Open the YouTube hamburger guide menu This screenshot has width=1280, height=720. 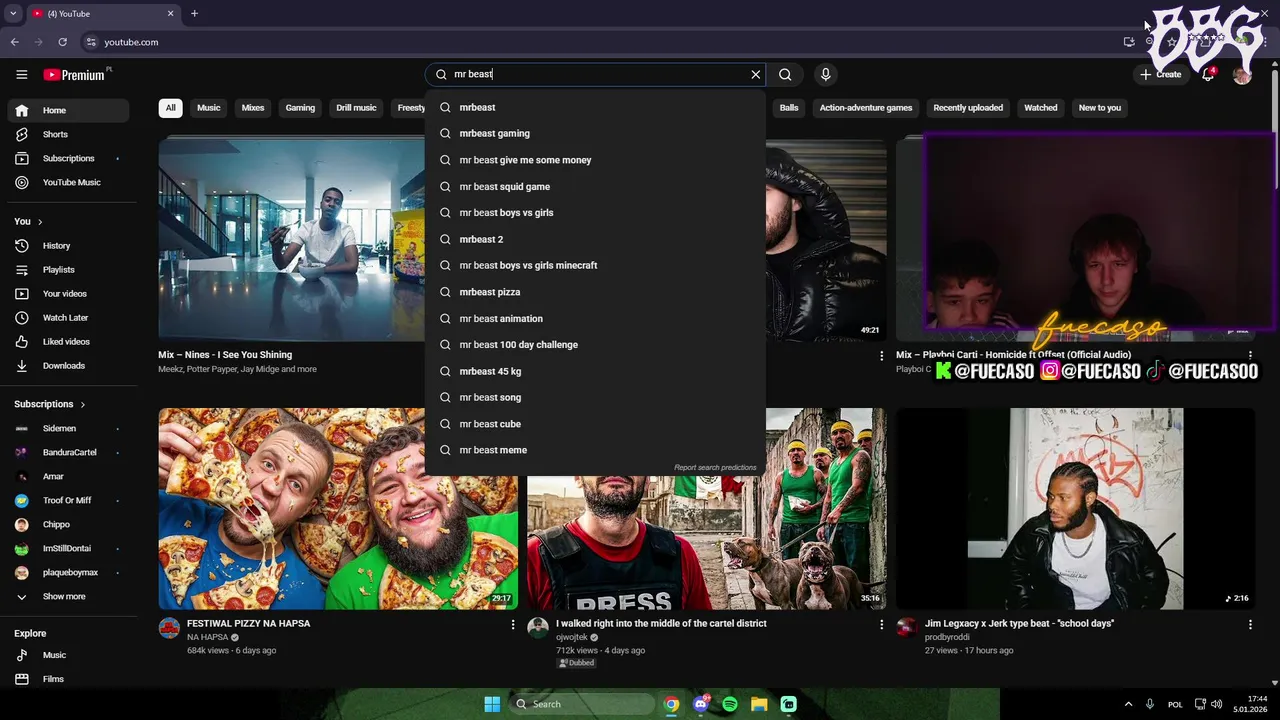pos(21,74)
